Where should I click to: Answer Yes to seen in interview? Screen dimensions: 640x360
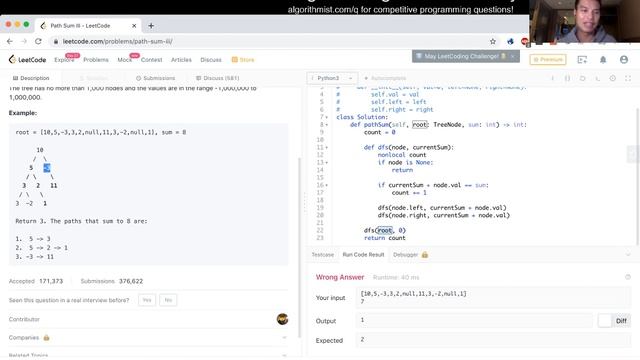147,300
